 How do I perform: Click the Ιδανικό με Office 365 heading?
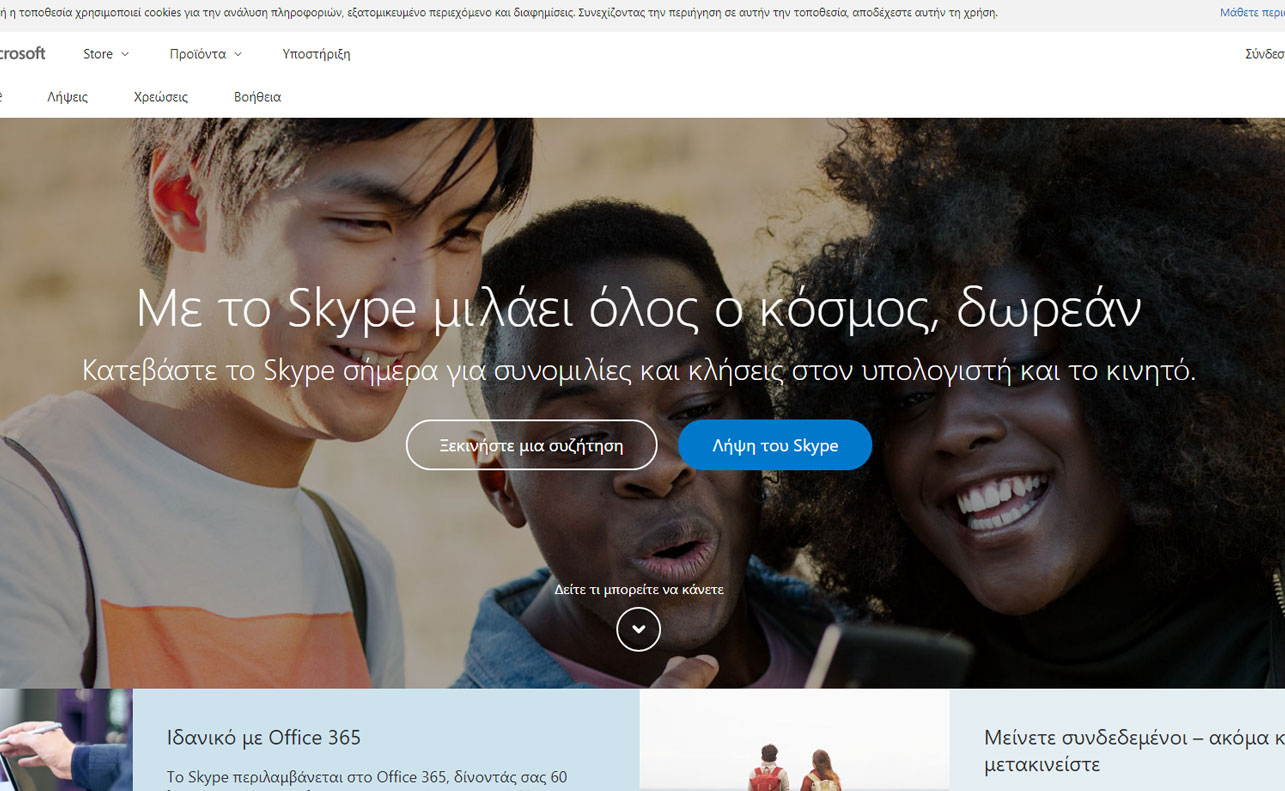point(264,738)
